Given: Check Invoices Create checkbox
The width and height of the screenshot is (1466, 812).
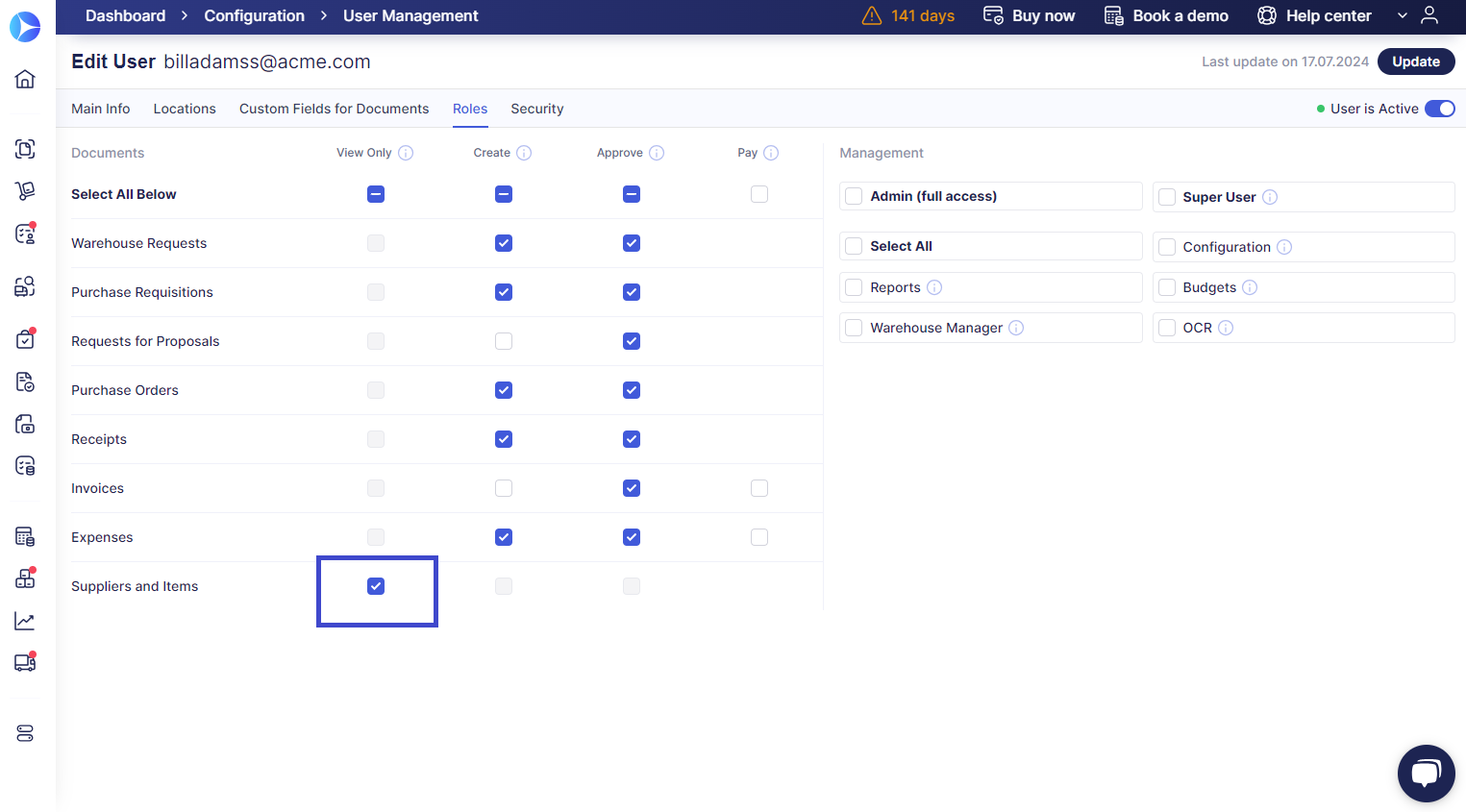Looking at the screenshot, I should [504, 488].
